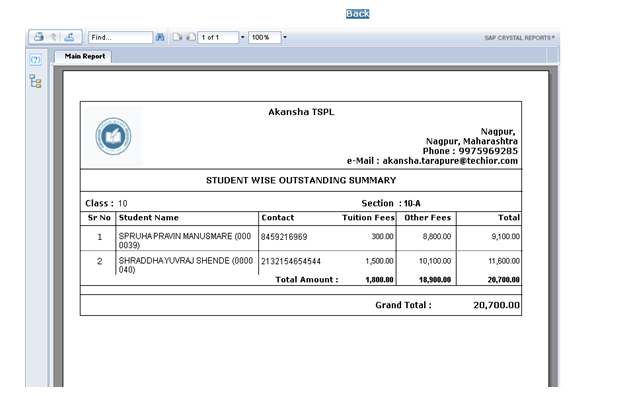Click other fees value 8,800.00
The image size is (622, 396).
(437, 236)
